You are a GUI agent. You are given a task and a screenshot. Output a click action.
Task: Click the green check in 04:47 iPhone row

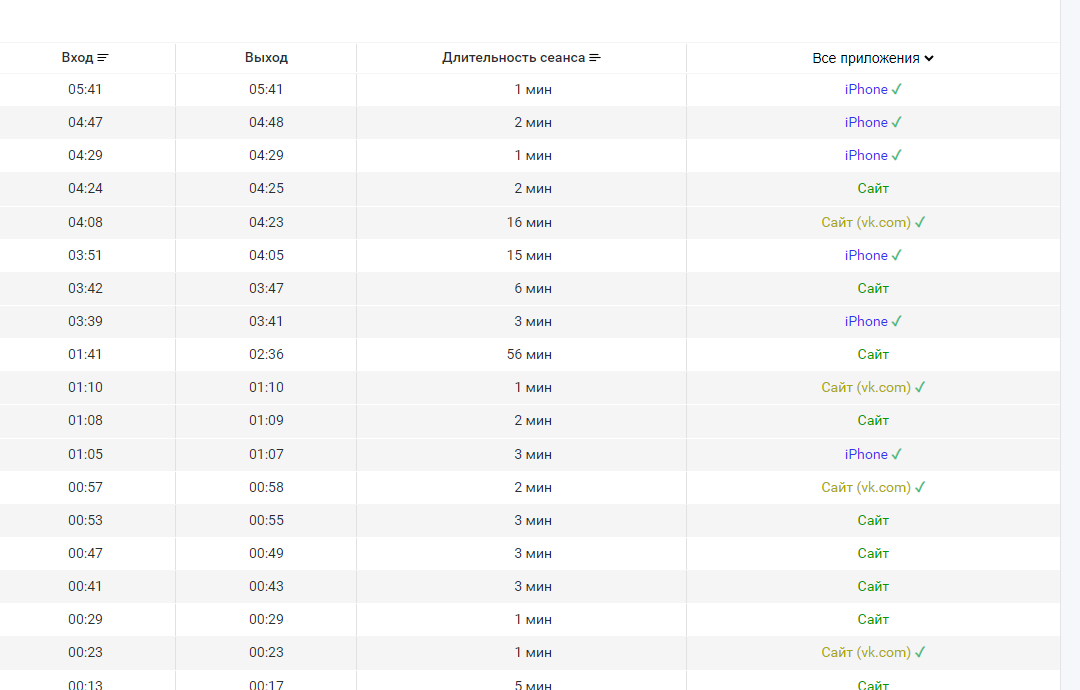coord(897,123)
